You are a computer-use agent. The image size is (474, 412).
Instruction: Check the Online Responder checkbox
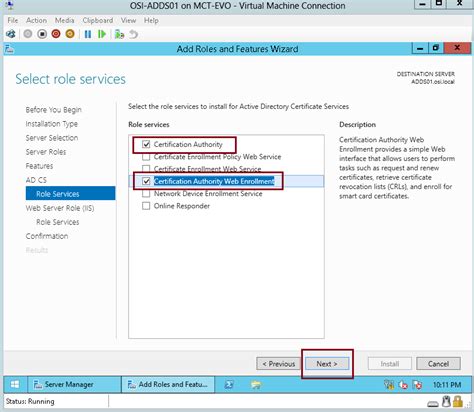[146, 206]
